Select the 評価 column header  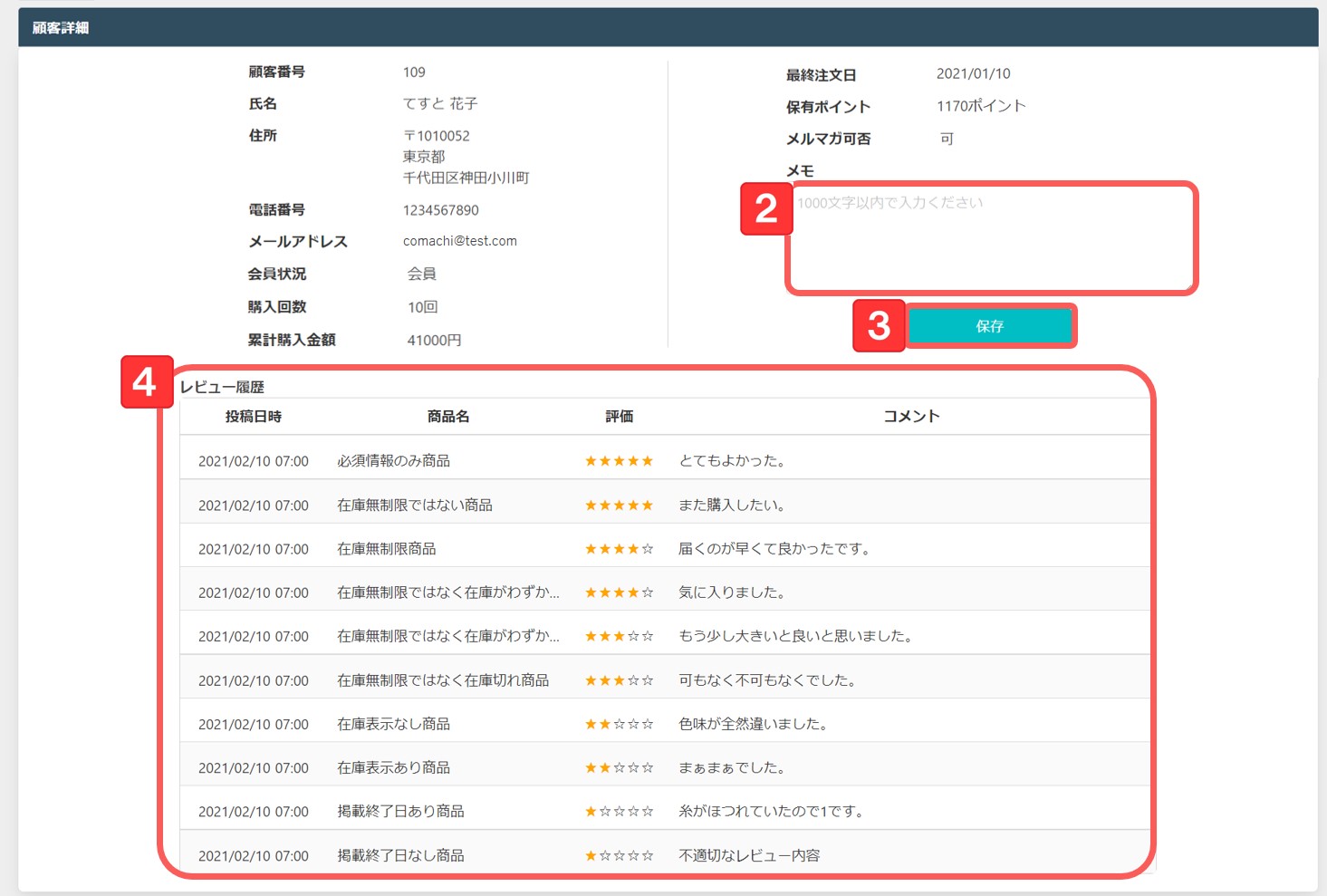coord(620,417)
